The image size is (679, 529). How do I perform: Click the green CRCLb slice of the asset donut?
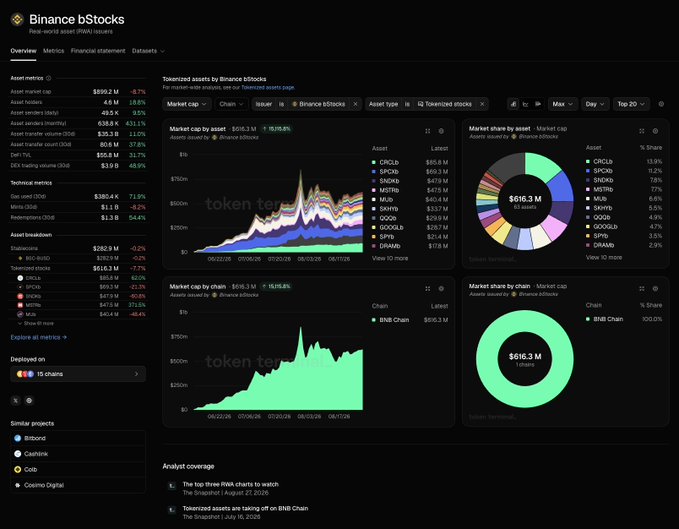[x=542, y=167]
